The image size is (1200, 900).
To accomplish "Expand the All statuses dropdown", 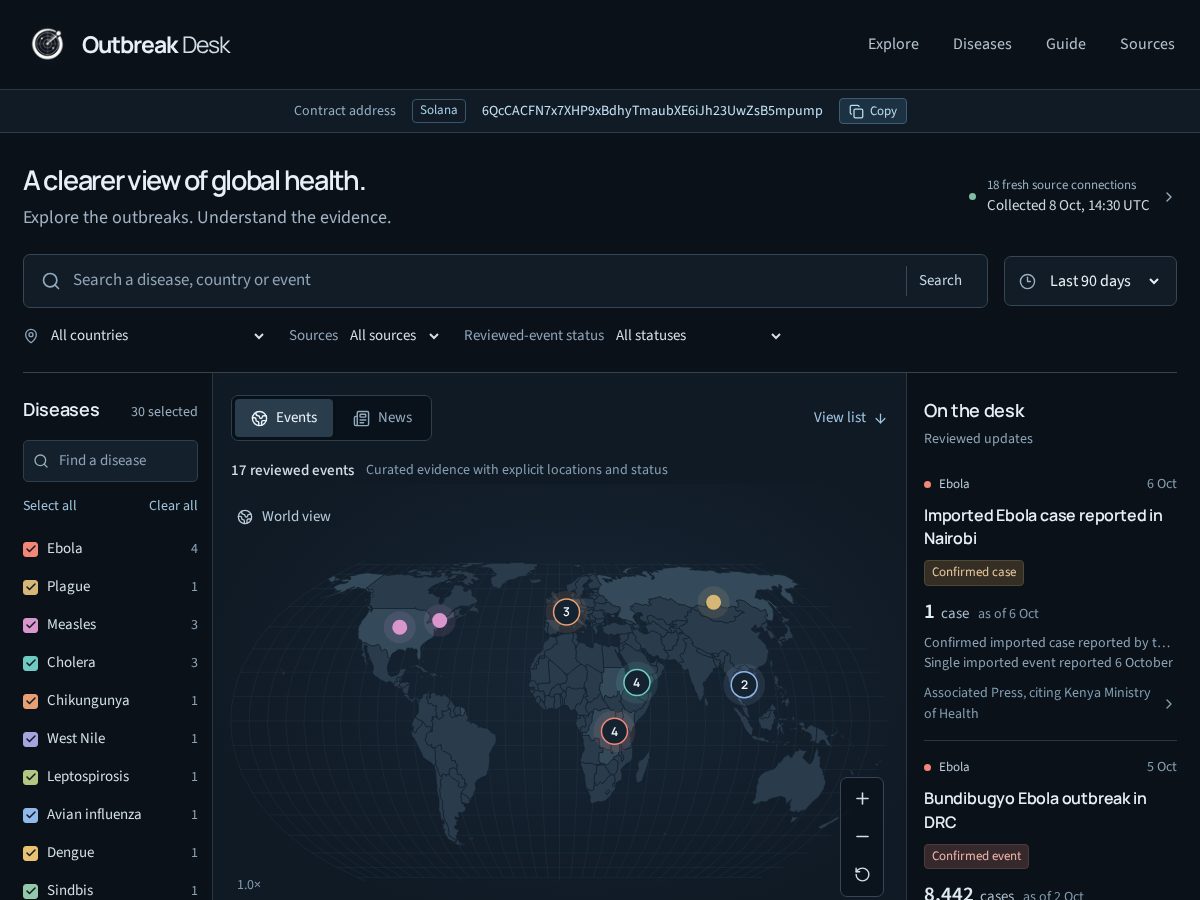I will [699, 336].
